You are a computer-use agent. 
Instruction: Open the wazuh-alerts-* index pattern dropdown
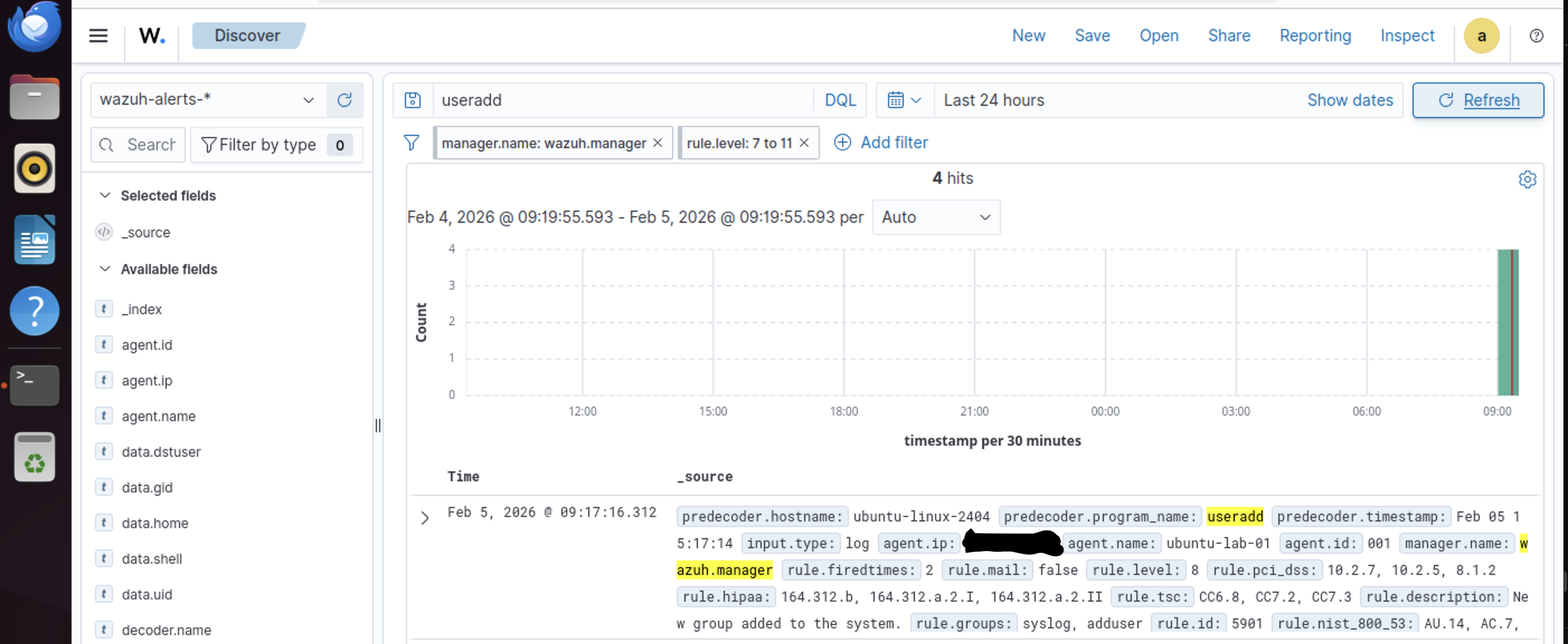[208, 100]
